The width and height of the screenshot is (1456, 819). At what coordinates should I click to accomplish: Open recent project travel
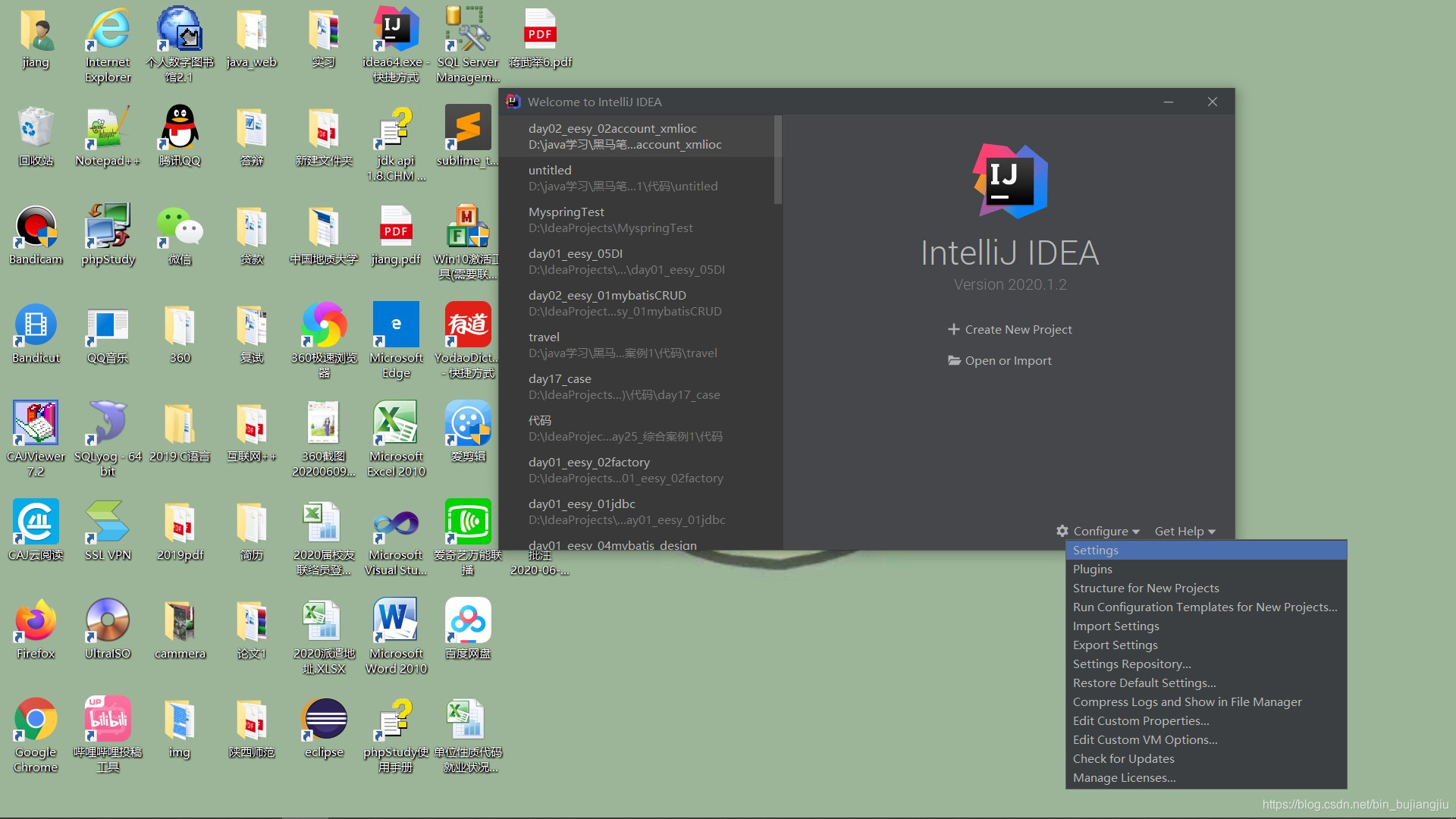click(637, 345)
